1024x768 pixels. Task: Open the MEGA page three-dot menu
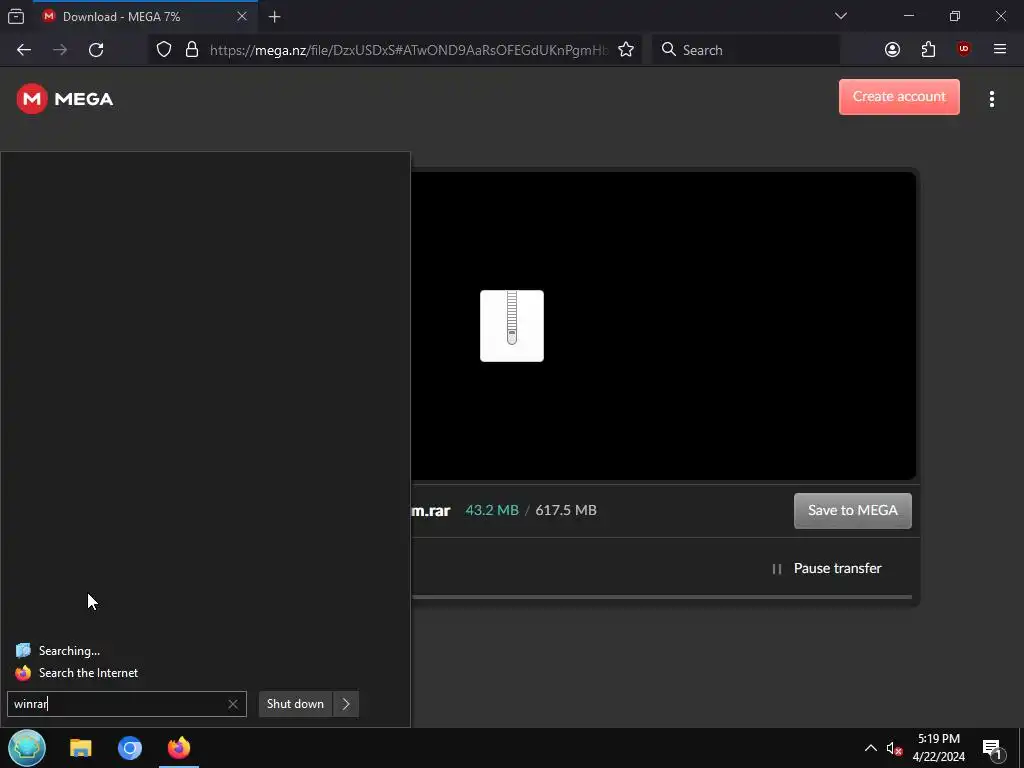[991, 99]
